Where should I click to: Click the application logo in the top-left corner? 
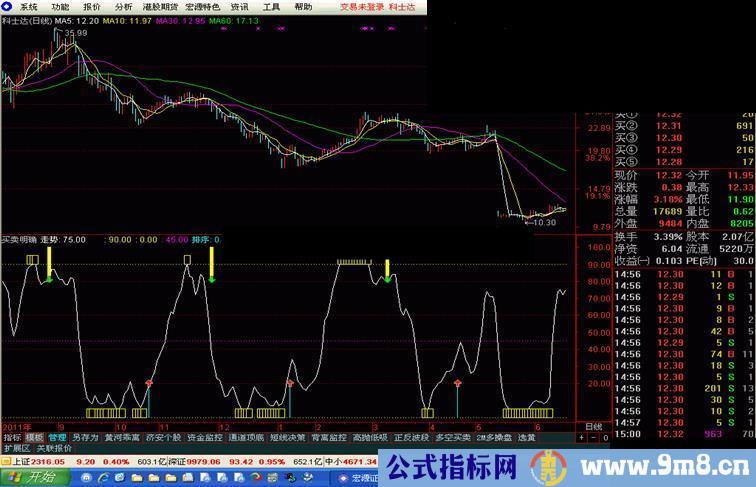[x=7, y=5]
